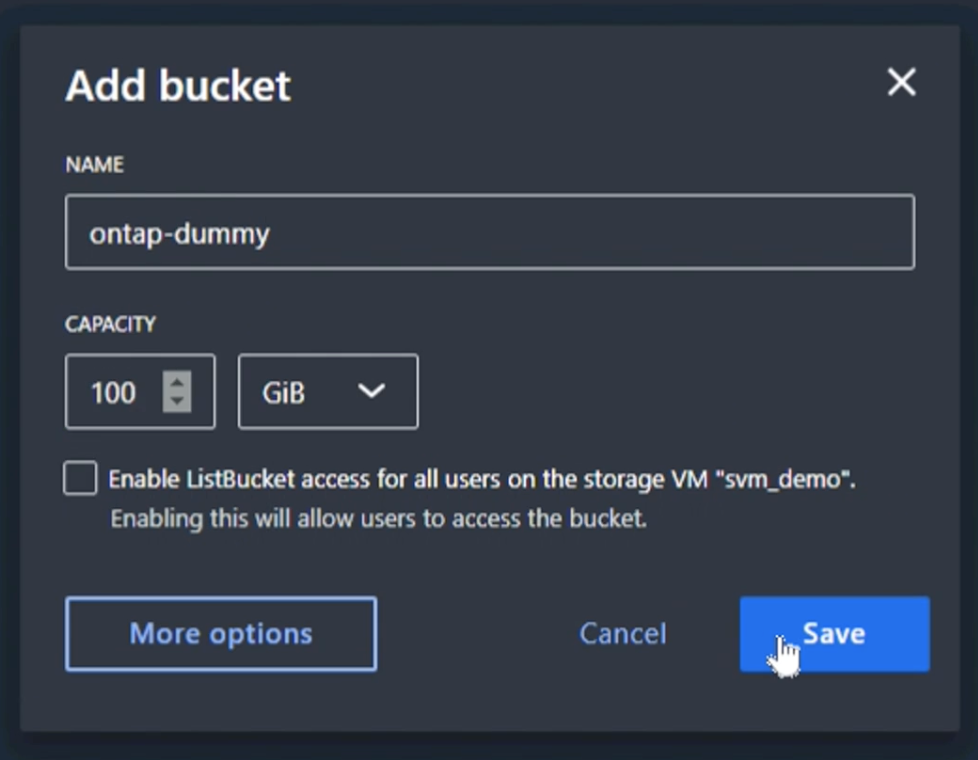Screen dimensions: 978x760
Task: Decrease capacity with the down arrow
Action: coord(177,401)
